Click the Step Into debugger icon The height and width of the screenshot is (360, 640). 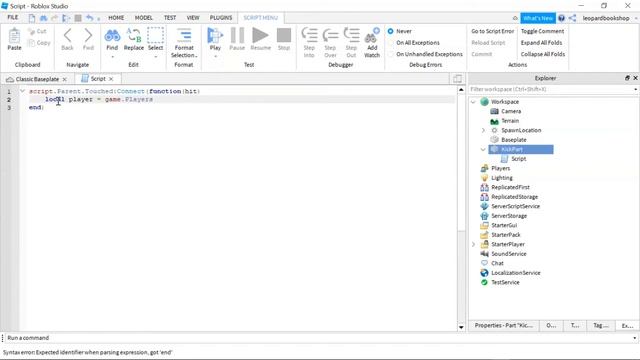pos(309,36)
